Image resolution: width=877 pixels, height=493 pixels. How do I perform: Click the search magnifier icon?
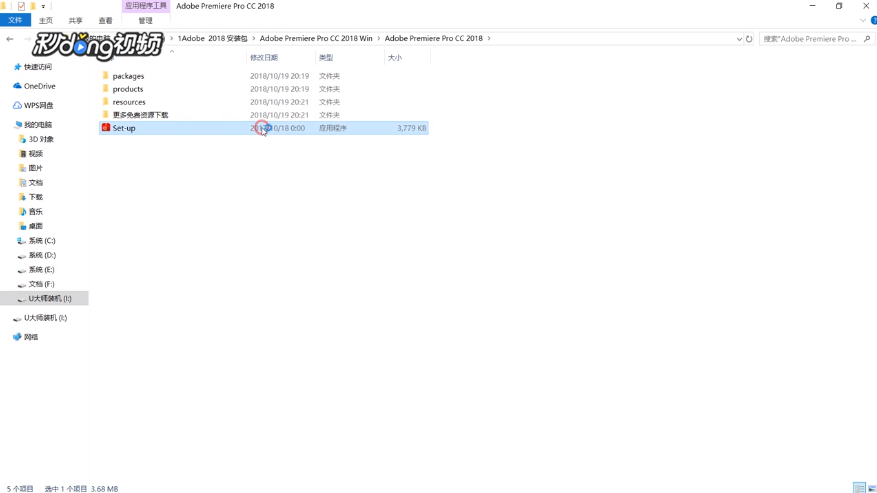[x=867, y=39]
